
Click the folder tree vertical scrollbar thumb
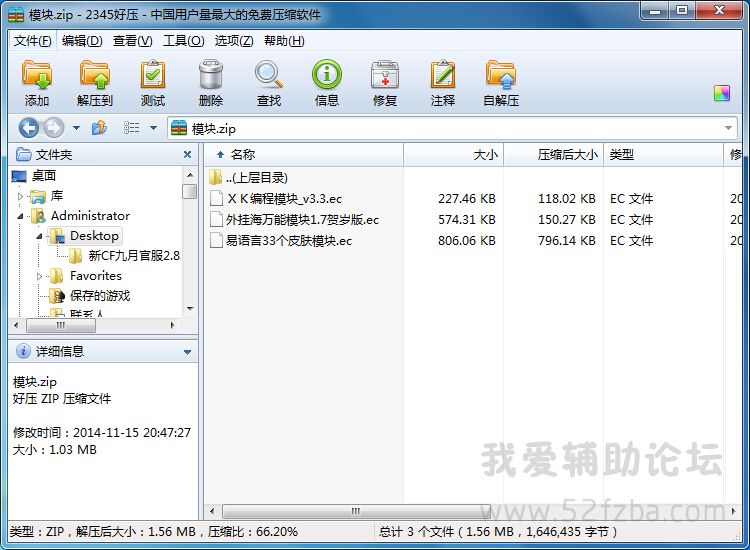point(190,191)
